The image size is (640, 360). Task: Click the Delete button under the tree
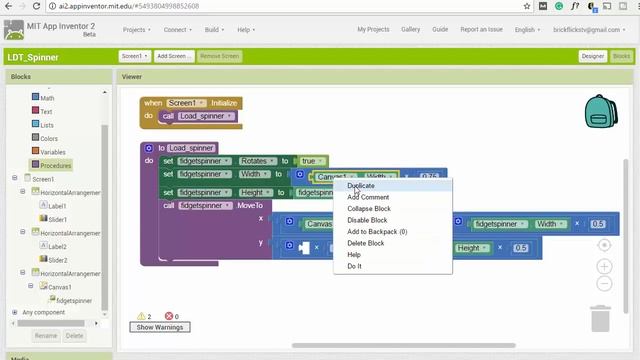(x=74, y=336)
